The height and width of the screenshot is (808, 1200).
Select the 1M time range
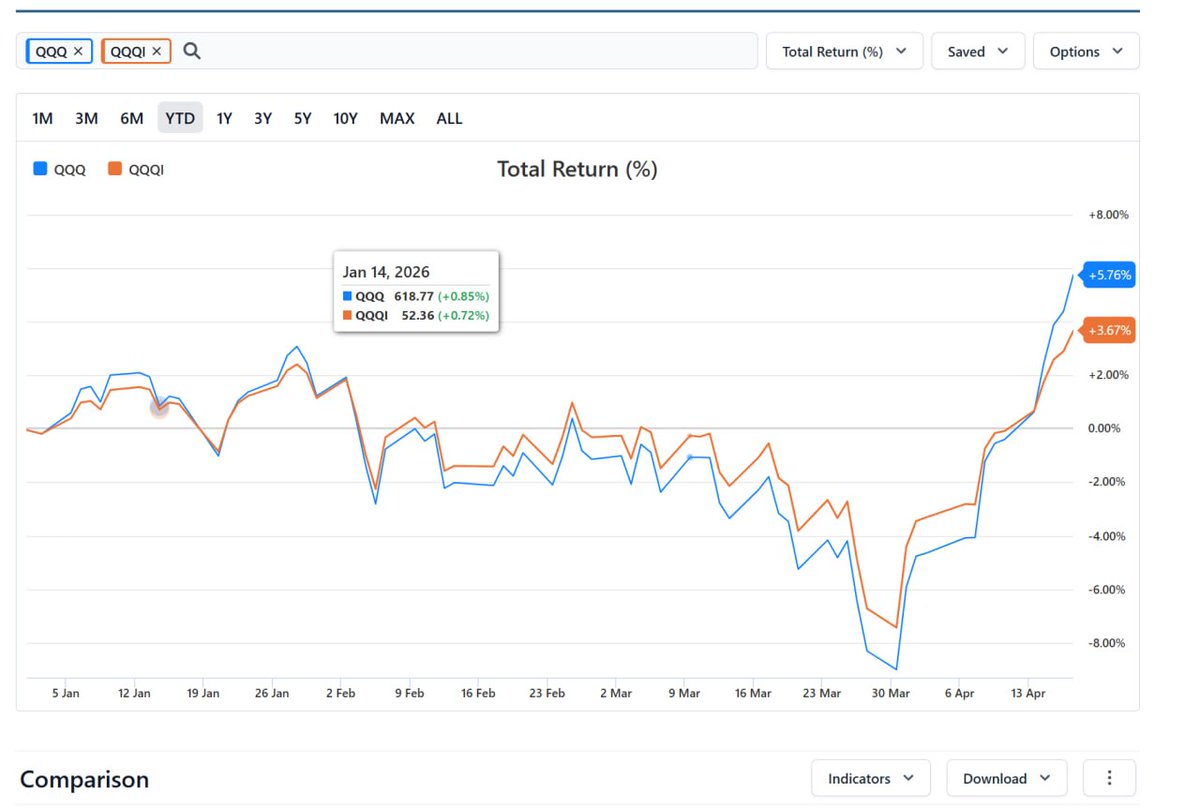42,118
